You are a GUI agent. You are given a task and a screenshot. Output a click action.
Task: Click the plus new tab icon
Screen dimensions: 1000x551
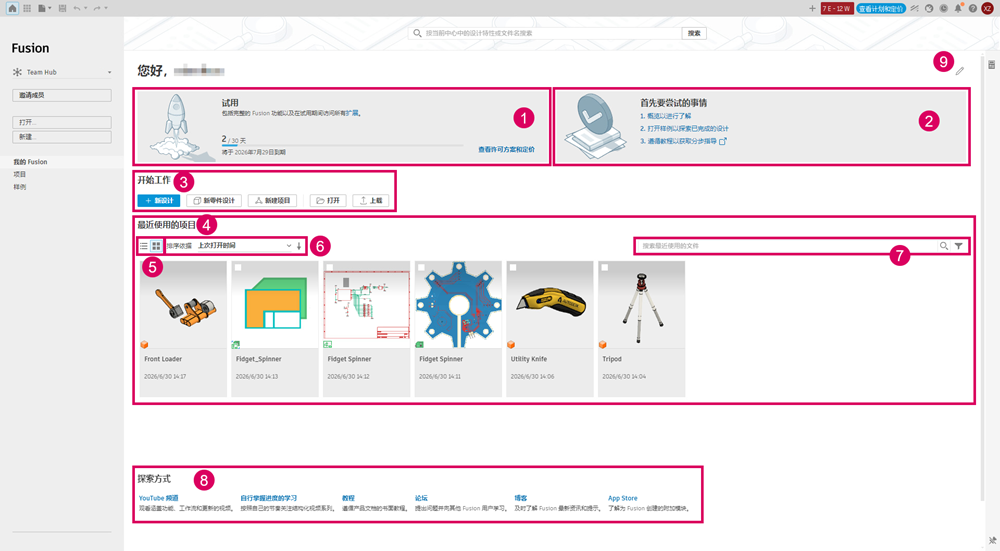pos(812,8)
